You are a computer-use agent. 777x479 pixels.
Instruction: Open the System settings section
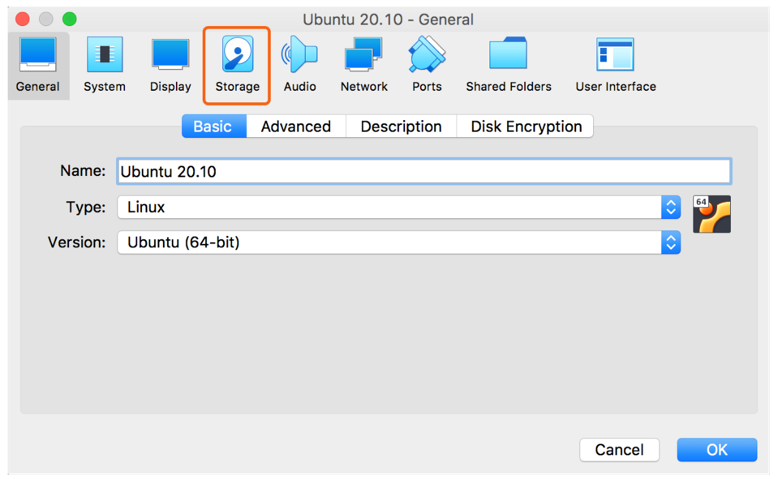click(104, 65)
